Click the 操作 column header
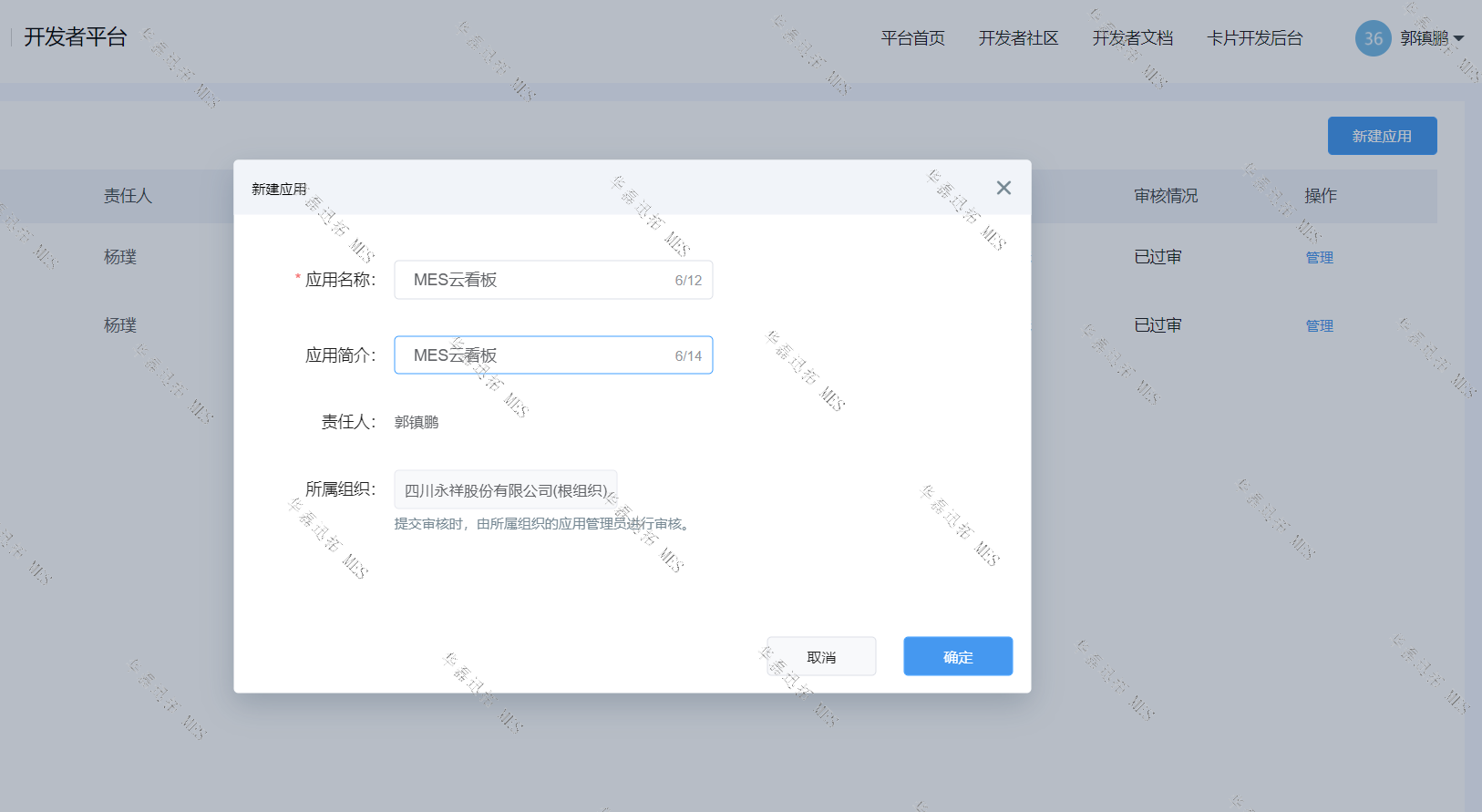Viewport: 1482px width, 812px height. (1320, 196)
